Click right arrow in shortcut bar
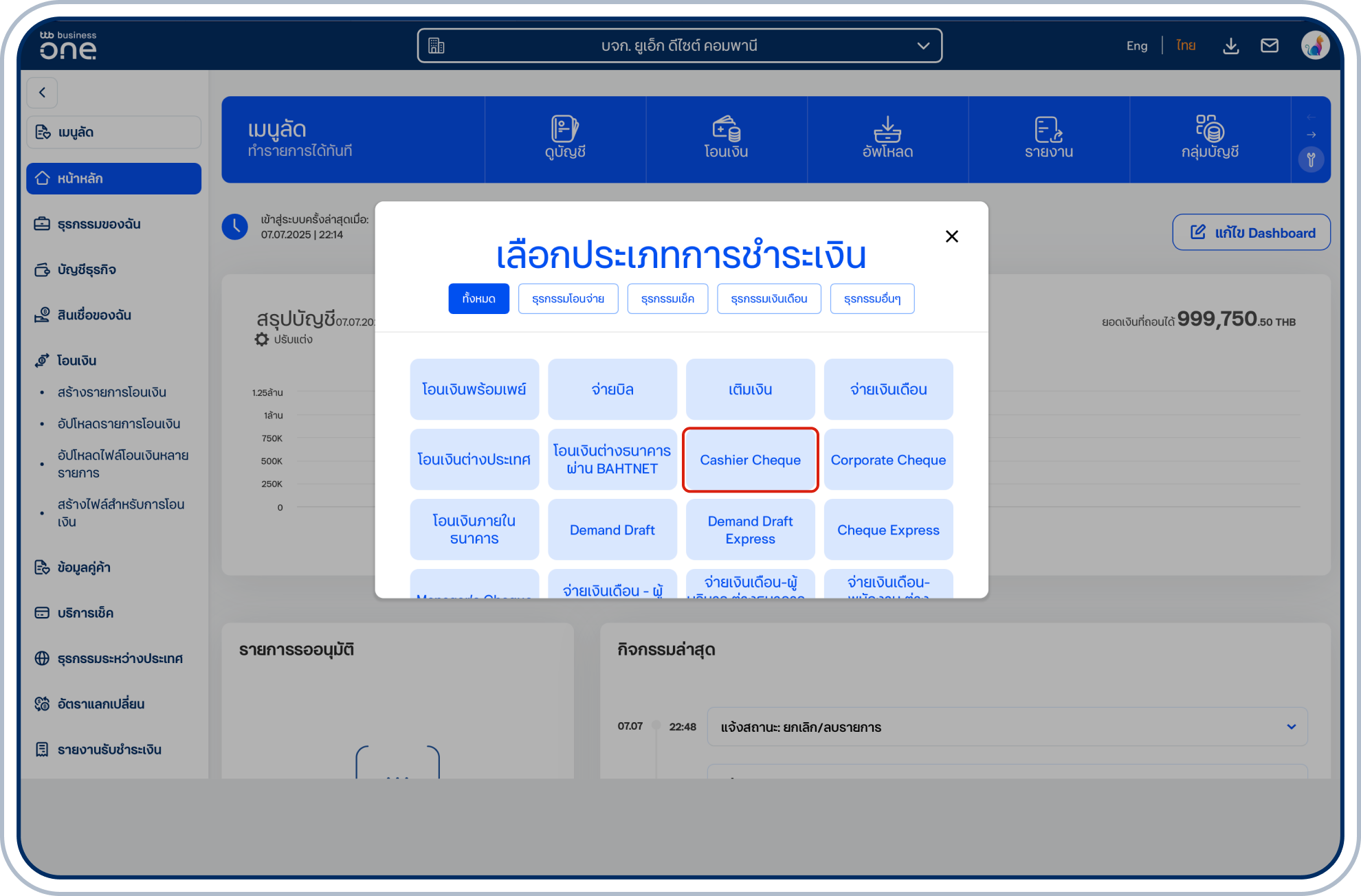The height and width of the screenshot is (896, 1361). (1311, 135)
